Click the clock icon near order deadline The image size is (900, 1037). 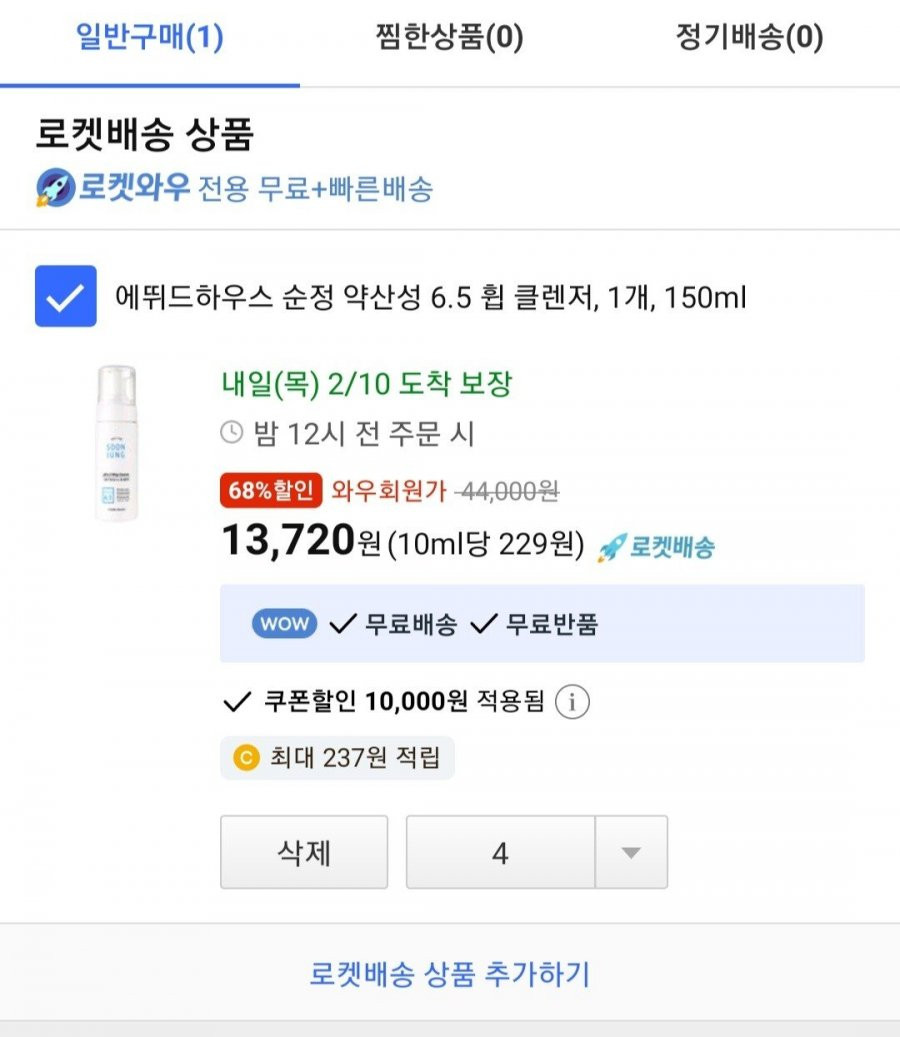(x=231, y=433)
